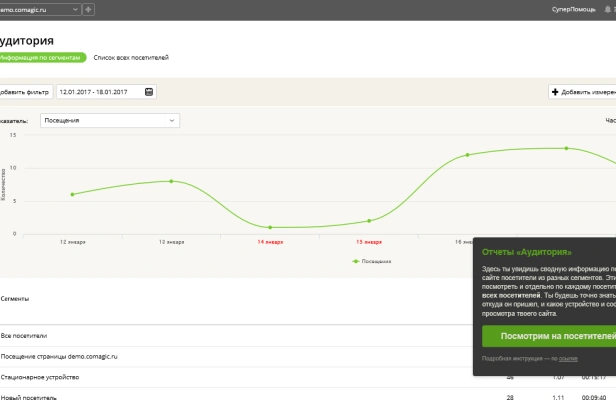The height and width of the screenshot is (405, 616).
Task: Select chart data point for 13 января
Action: click(171, 181)
